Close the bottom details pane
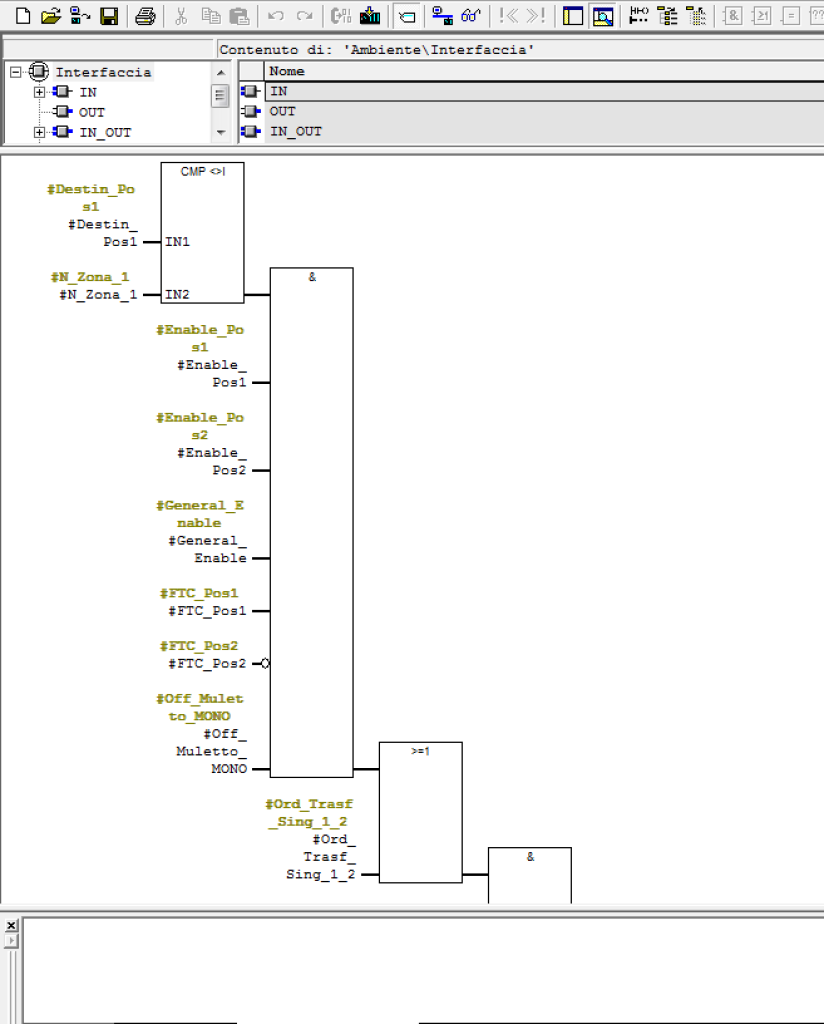824x1024 pixels. coord(11,925)
